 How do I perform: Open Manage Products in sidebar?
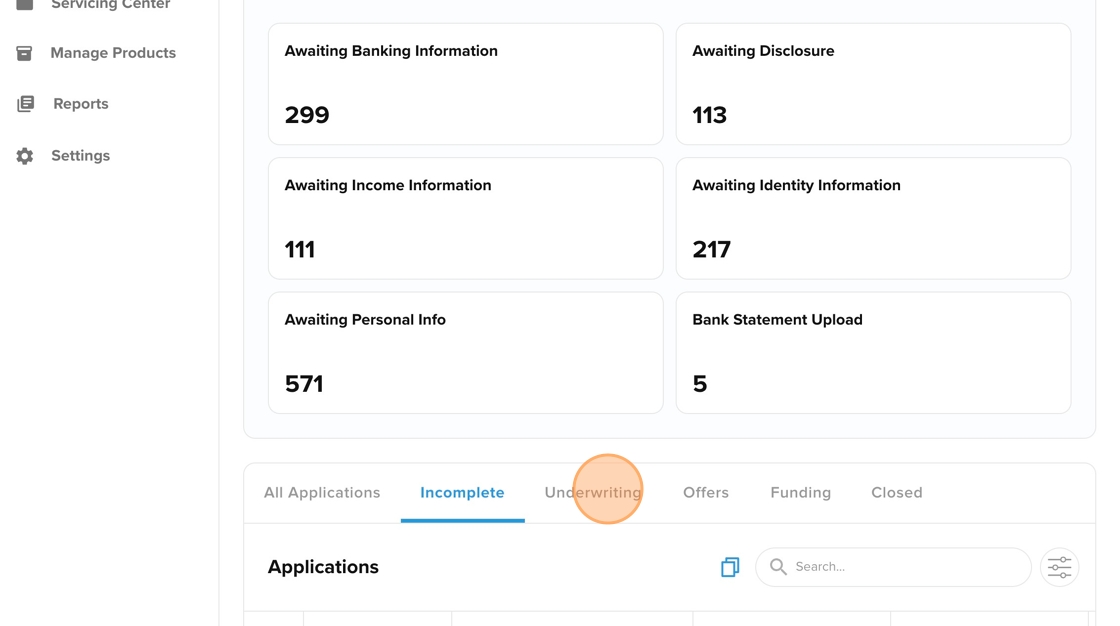click(113, 53)
